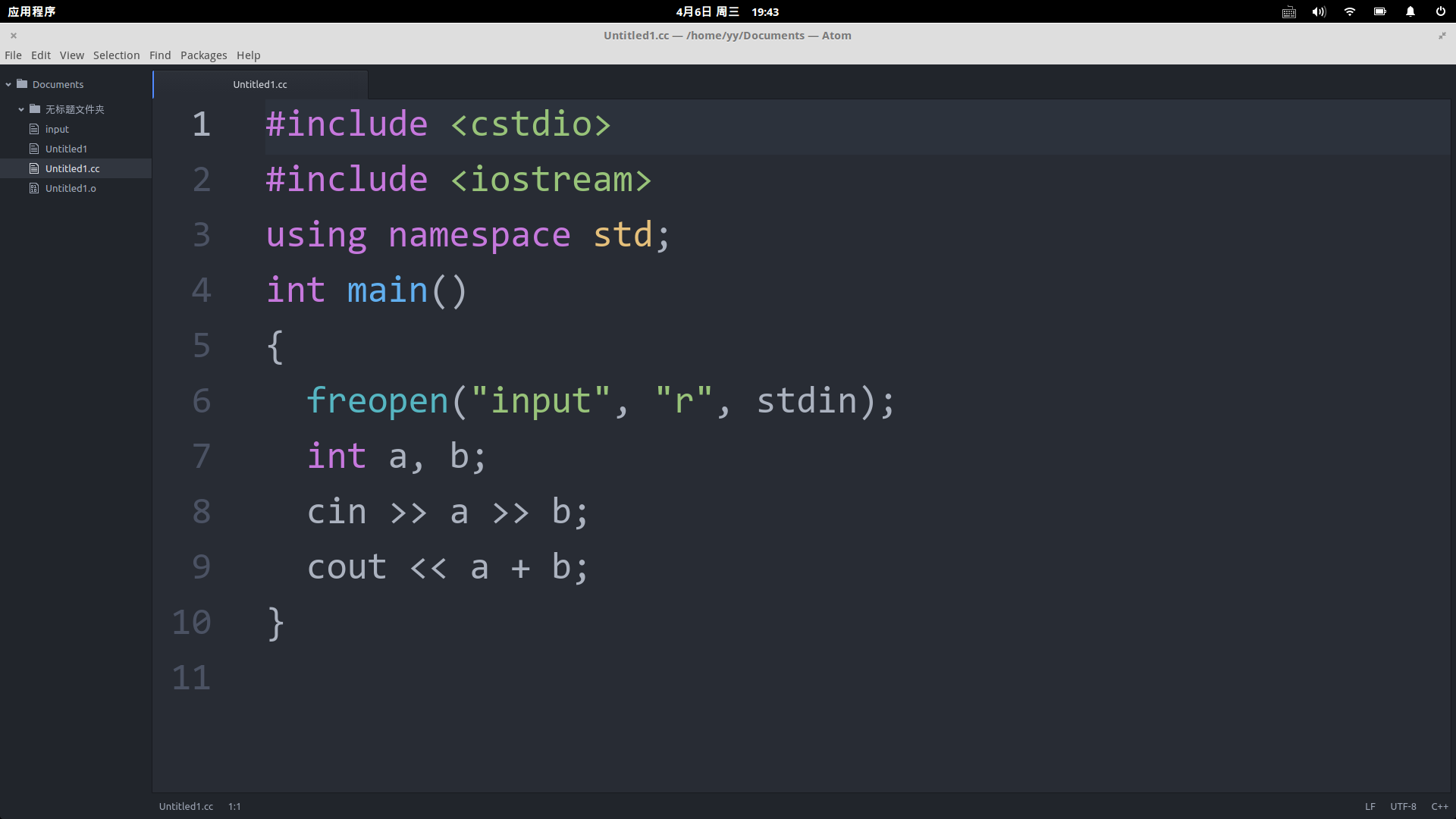Image resolution: width=1456 pixels, height=819 pixels.
Task: Click on the word freopen in code
Action: [378, 401]
